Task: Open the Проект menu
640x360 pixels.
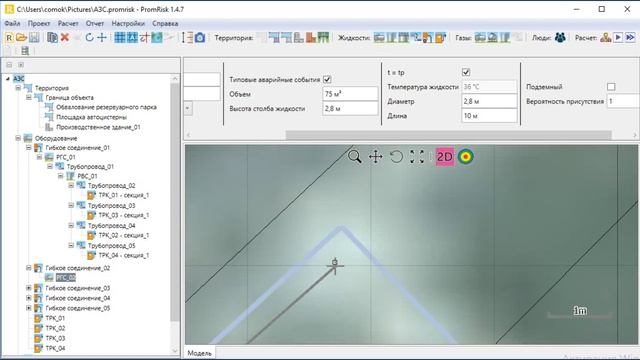Action: (39, 23)
